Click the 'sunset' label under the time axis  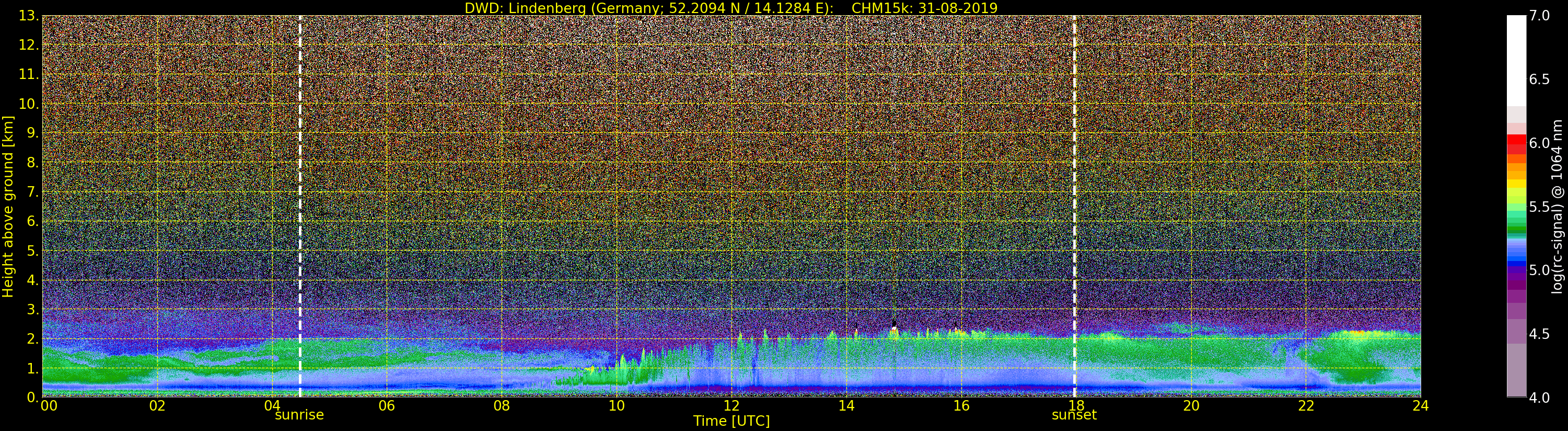coord(1074,415)
